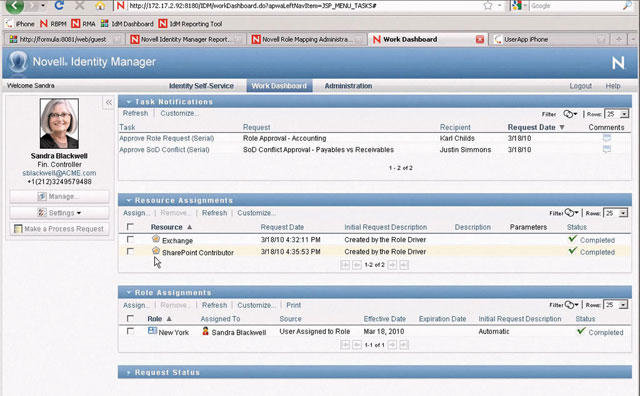Collapse the left profile panel chevron
640x396 pixels.
coord(109,102)
